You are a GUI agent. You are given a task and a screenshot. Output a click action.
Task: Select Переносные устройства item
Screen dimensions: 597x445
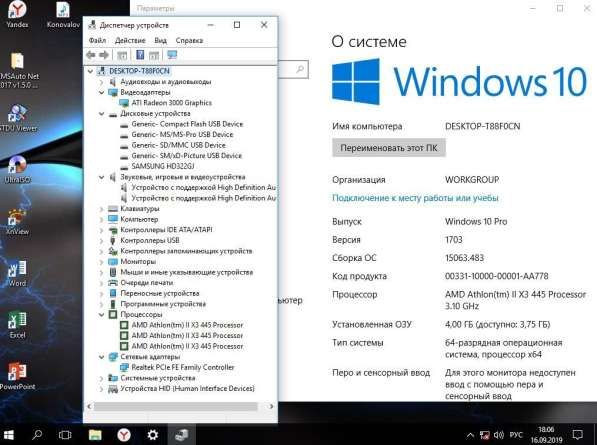coord(160,293)
